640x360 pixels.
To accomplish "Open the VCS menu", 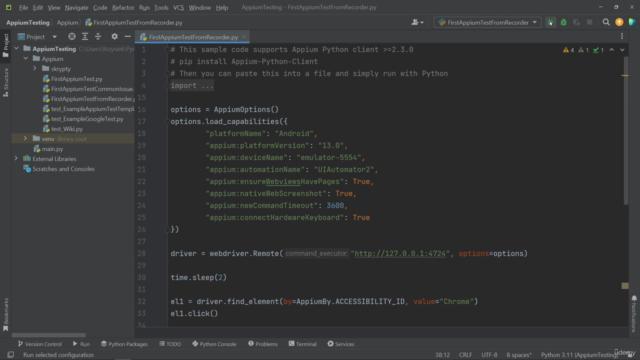I will tap(178, 7).
